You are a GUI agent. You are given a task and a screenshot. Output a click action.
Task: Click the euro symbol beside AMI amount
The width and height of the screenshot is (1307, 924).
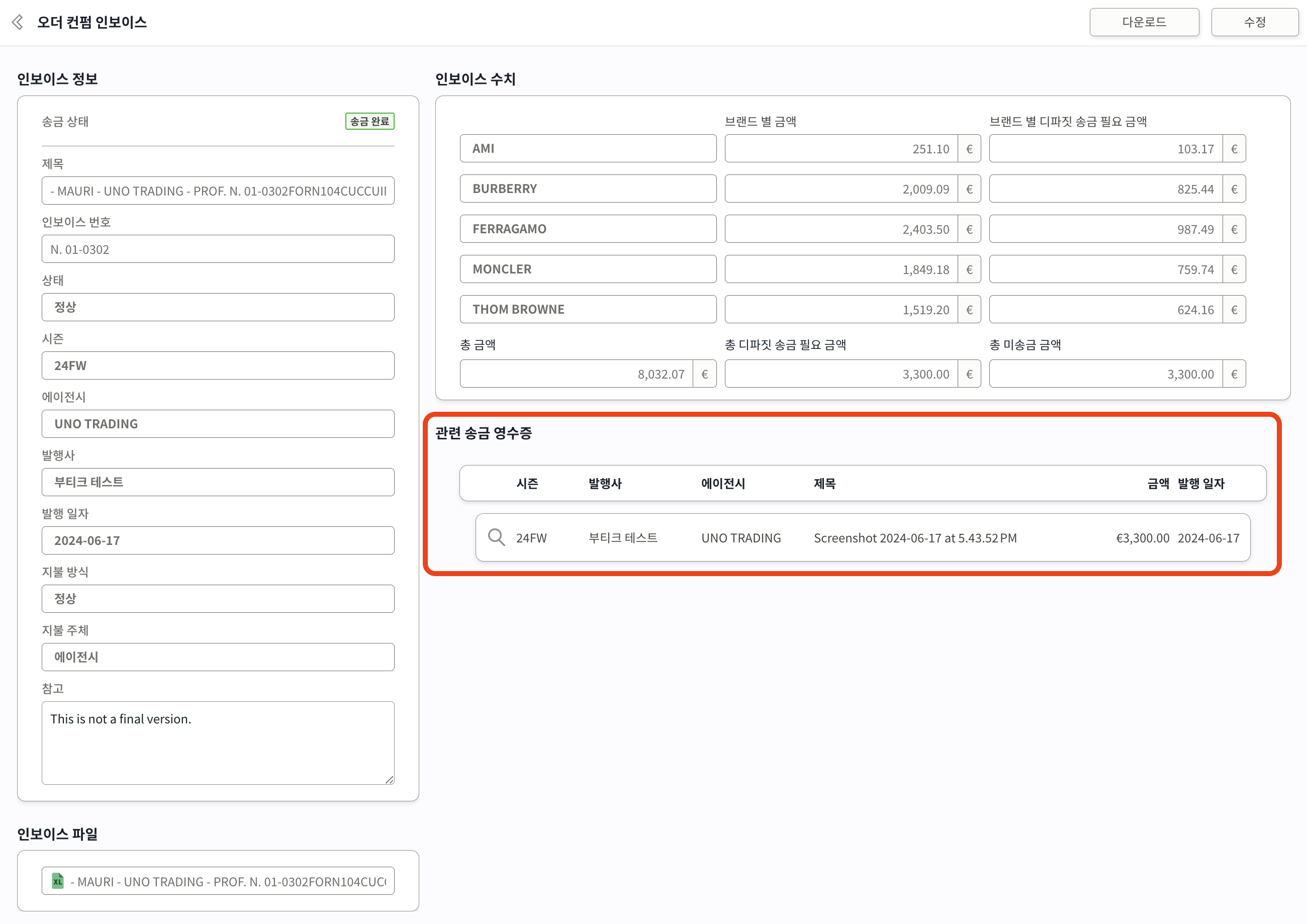[969, 149]
